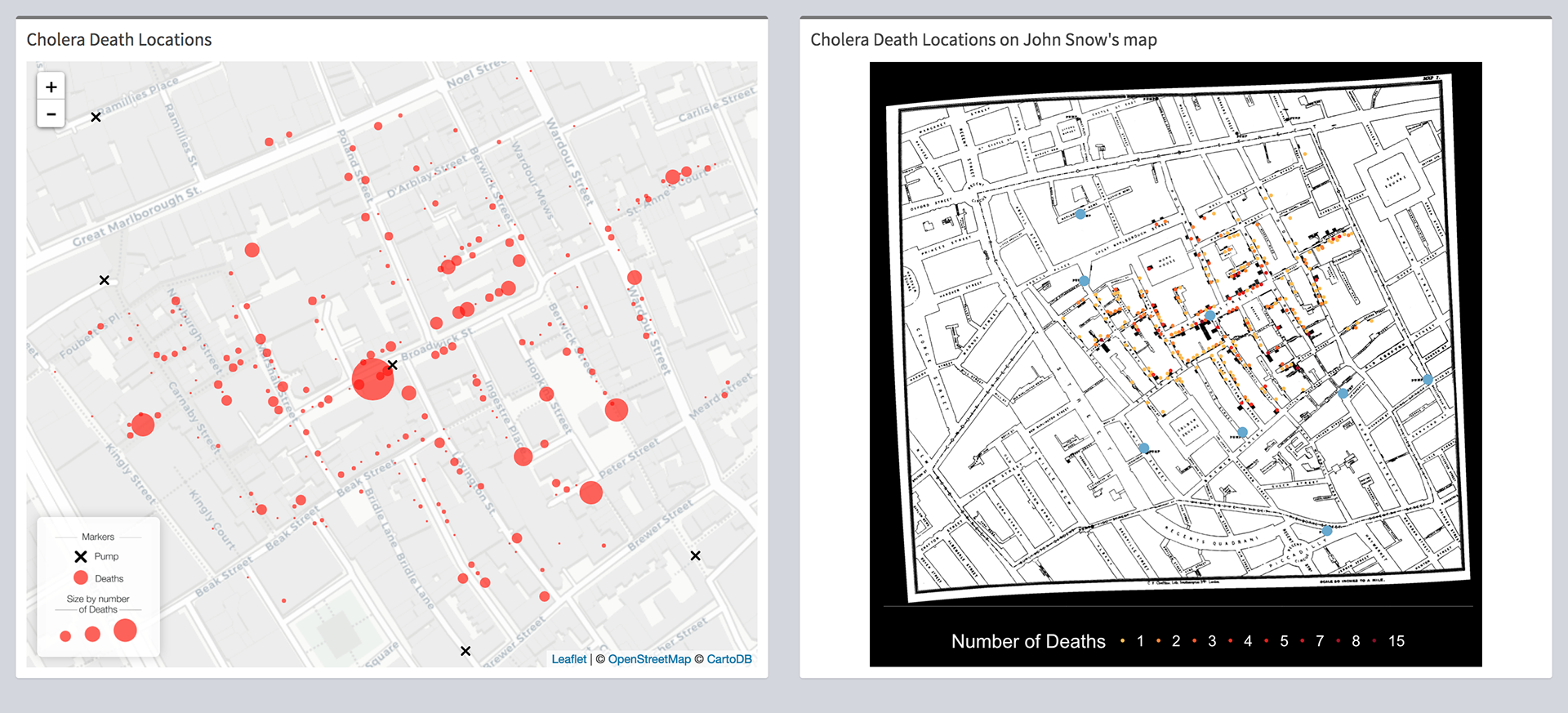Click the zoom out minus button

(51, 114)
